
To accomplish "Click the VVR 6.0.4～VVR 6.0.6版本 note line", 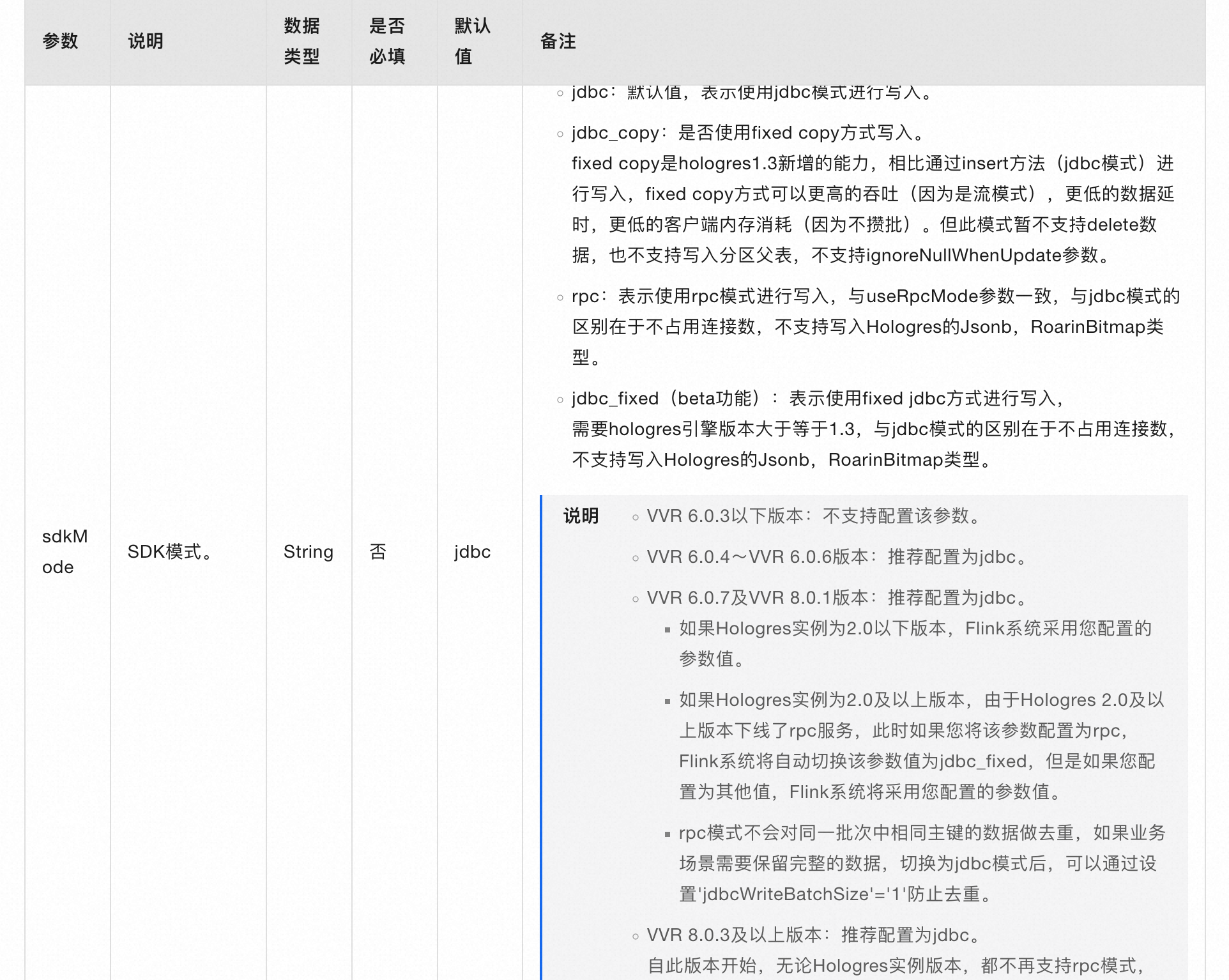I will coord(837,556).
